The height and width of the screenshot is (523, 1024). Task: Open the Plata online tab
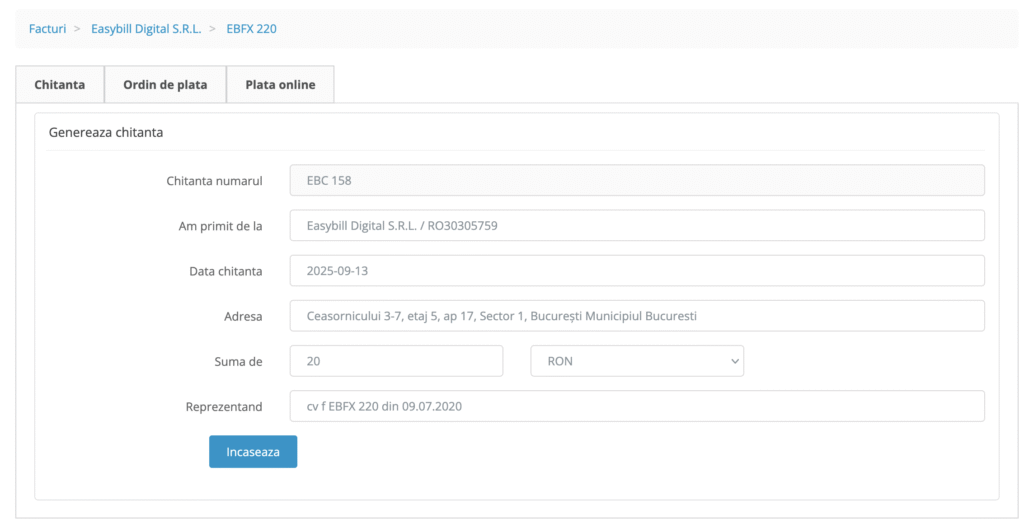pyautogui.click(x=280, y=84)
